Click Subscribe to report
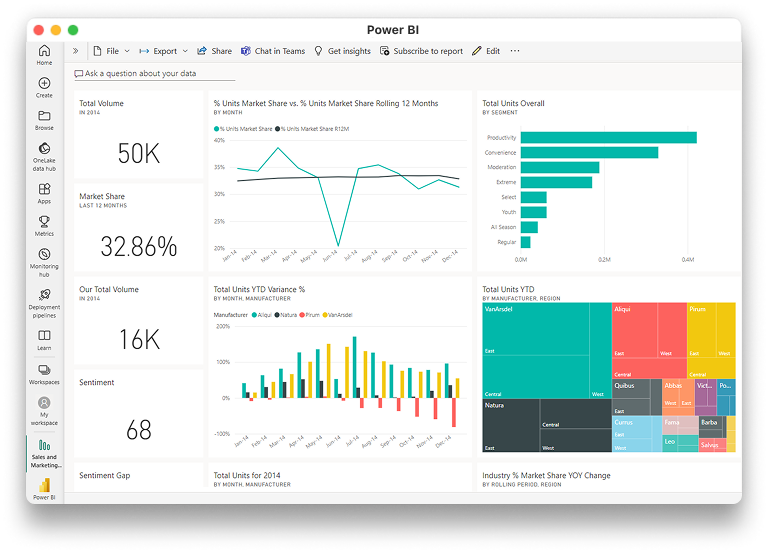The image size is (768, 552). pyautogui.click(x=421, y=51)
